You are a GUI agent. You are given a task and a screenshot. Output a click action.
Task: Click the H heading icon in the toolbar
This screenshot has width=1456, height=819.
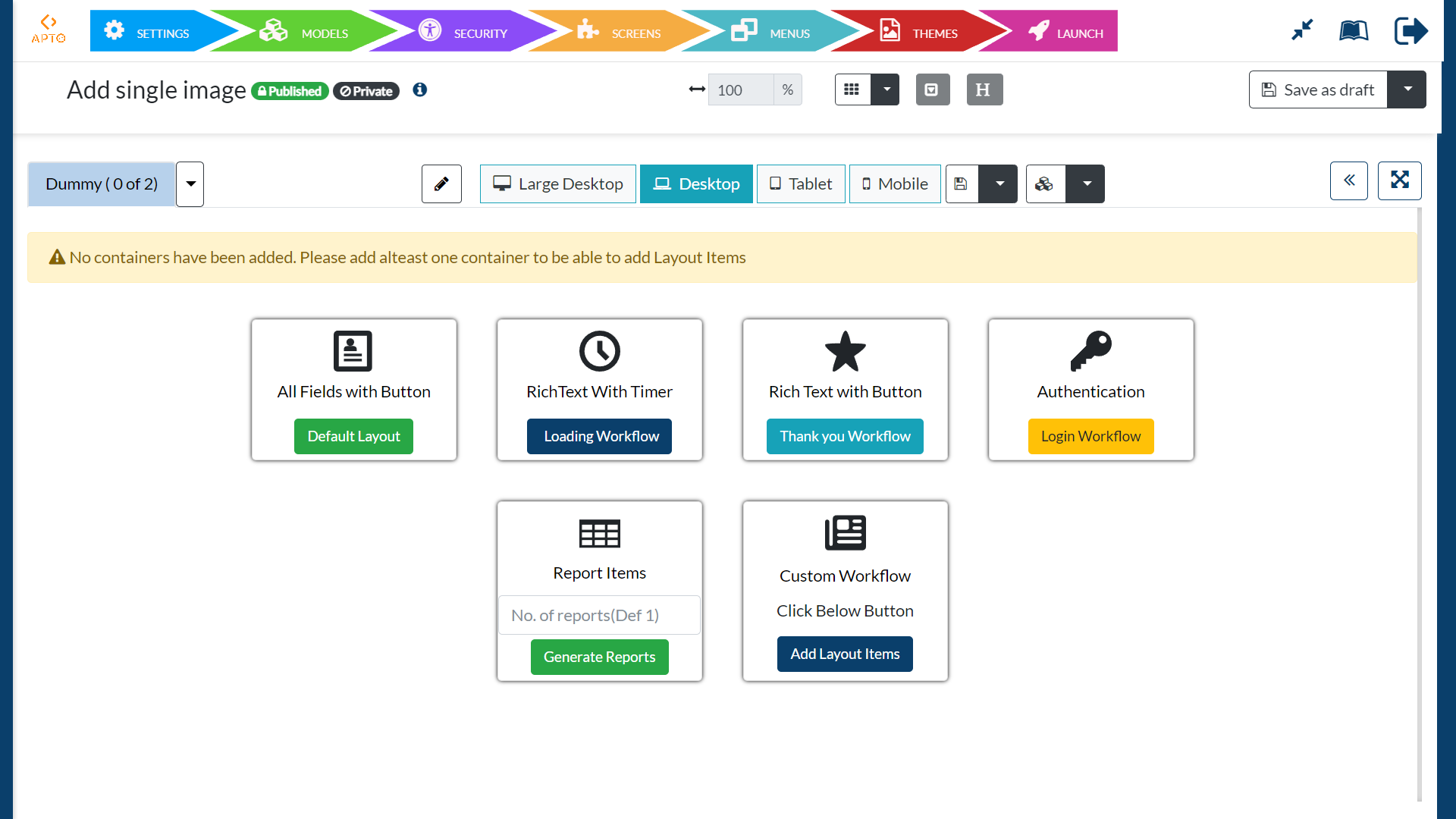click(984, 89)
